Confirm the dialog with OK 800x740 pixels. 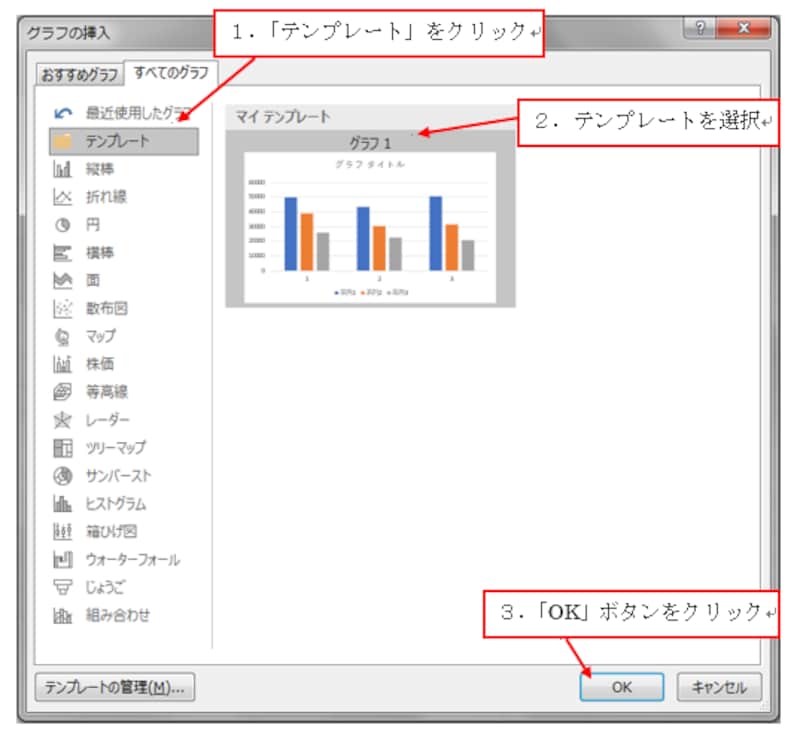[624, 687]
